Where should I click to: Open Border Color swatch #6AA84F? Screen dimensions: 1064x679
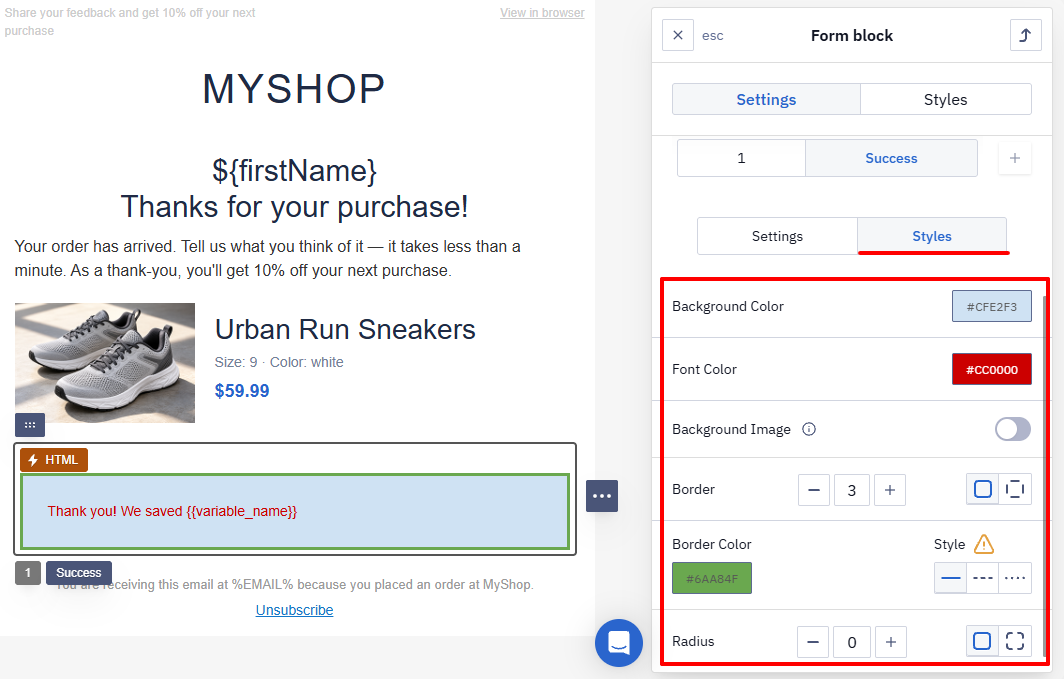712,579
